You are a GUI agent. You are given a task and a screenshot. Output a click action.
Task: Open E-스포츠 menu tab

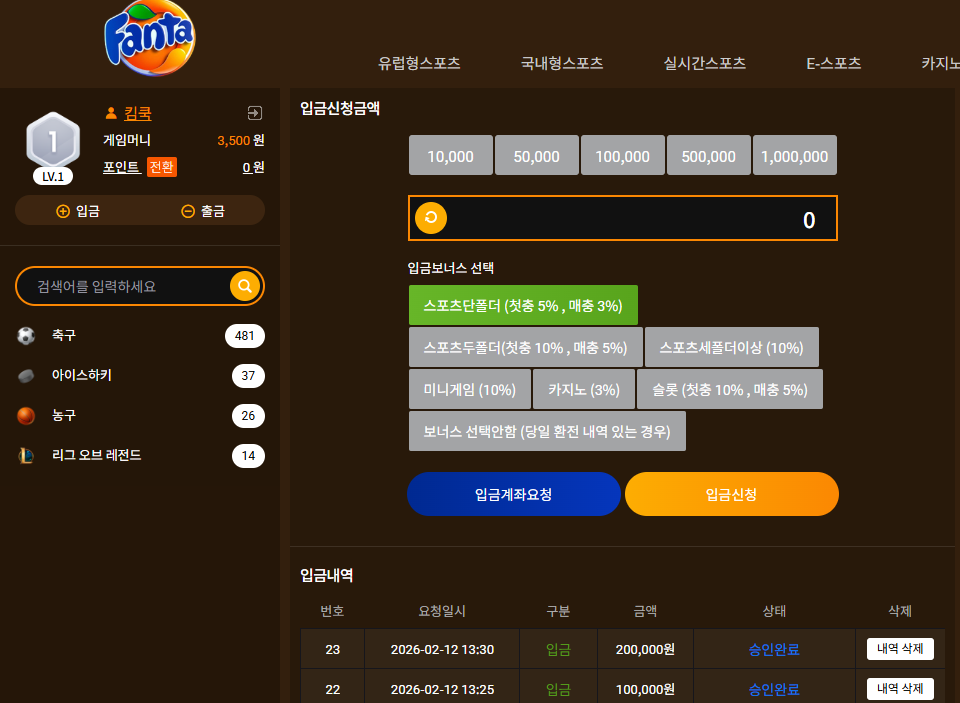(834, 63)
